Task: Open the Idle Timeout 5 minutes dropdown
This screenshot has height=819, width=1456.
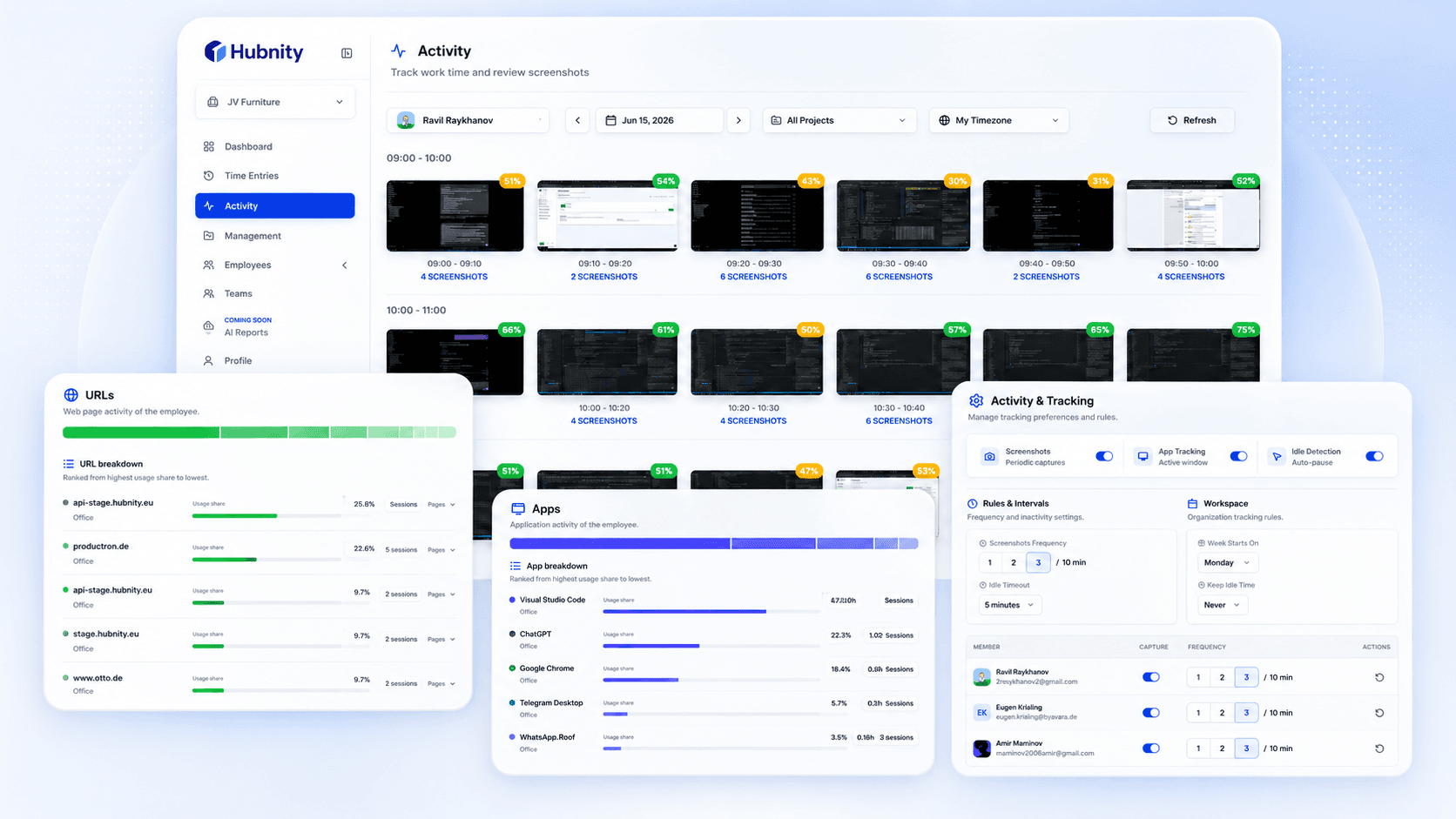Action: pyautogui.click(x=1009, y=605)
